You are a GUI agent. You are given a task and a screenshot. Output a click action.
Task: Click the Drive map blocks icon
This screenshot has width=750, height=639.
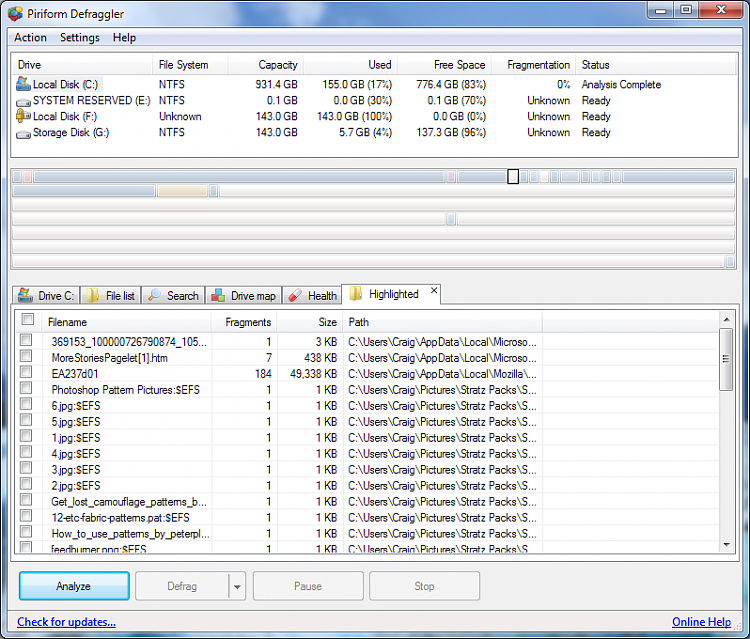coord(218,295)
